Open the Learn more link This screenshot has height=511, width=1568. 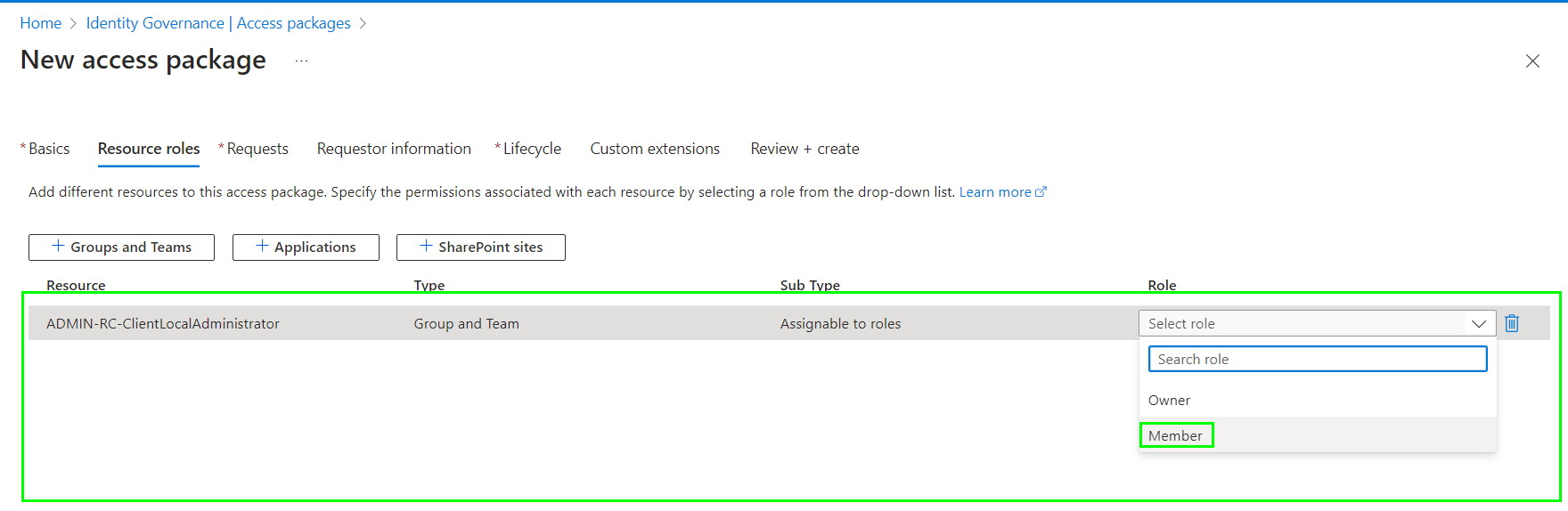point(994,192)
